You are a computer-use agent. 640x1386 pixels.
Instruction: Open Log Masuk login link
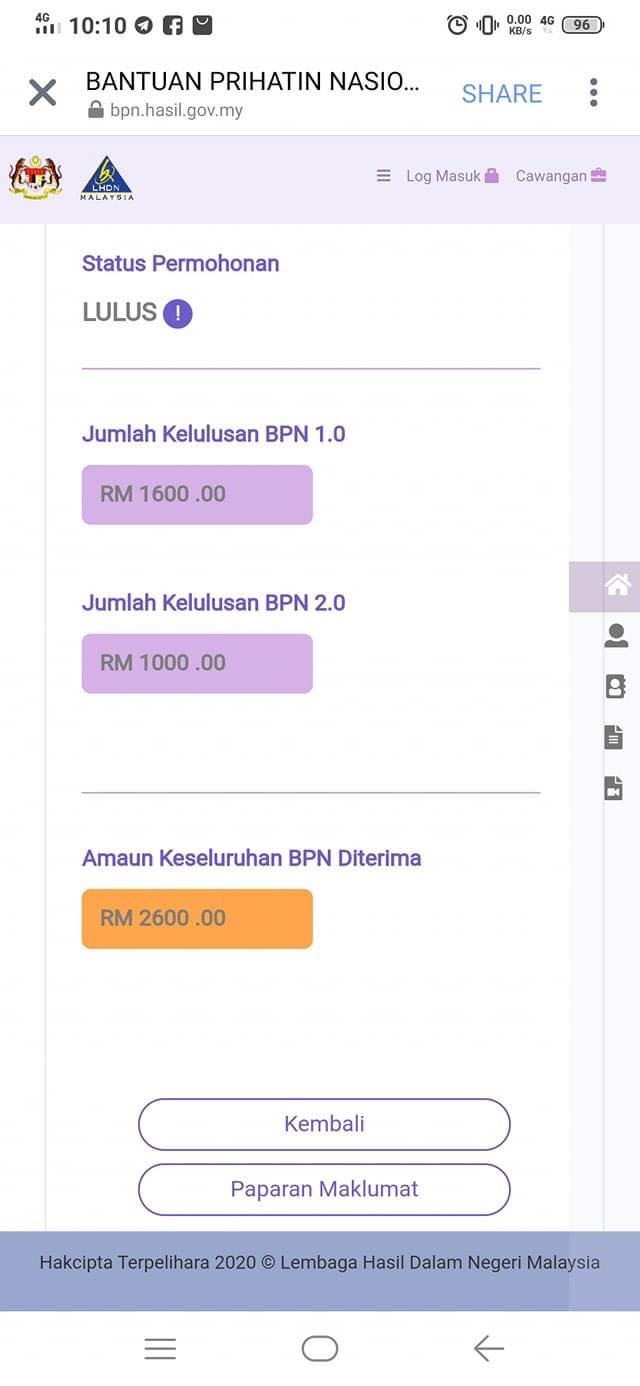click(x=452, y=176)
